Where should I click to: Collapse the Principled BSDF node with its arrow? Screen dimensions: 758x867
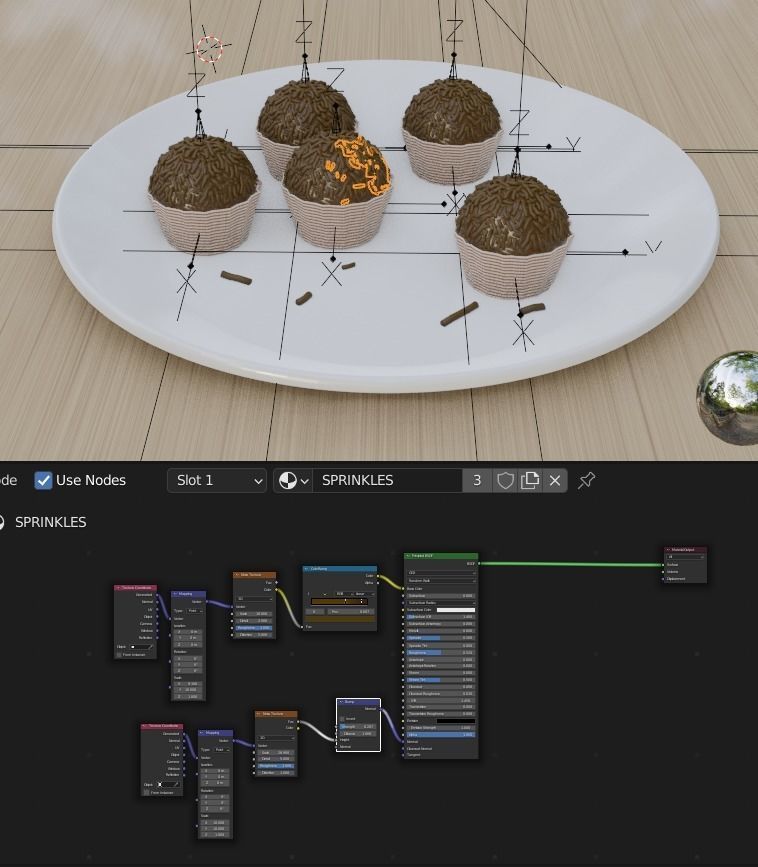coord(407,556)
